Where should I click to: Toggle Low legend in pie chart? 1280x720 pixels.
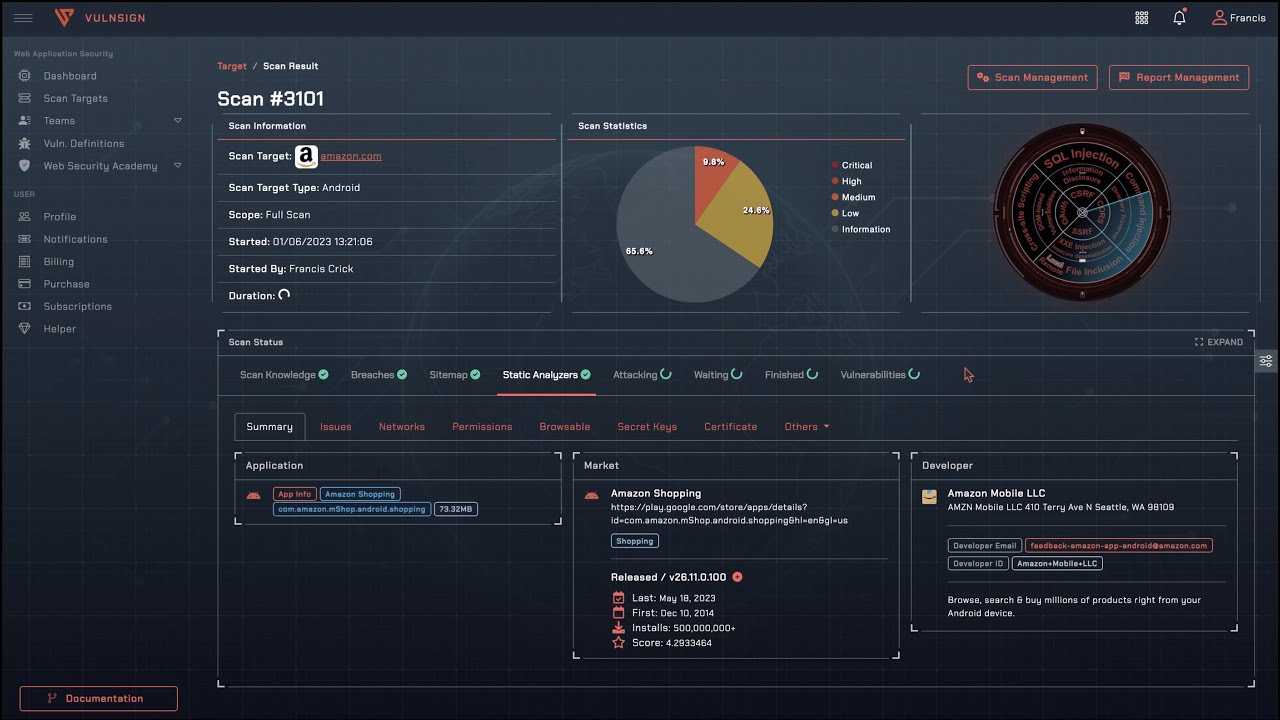pos(845,213)
